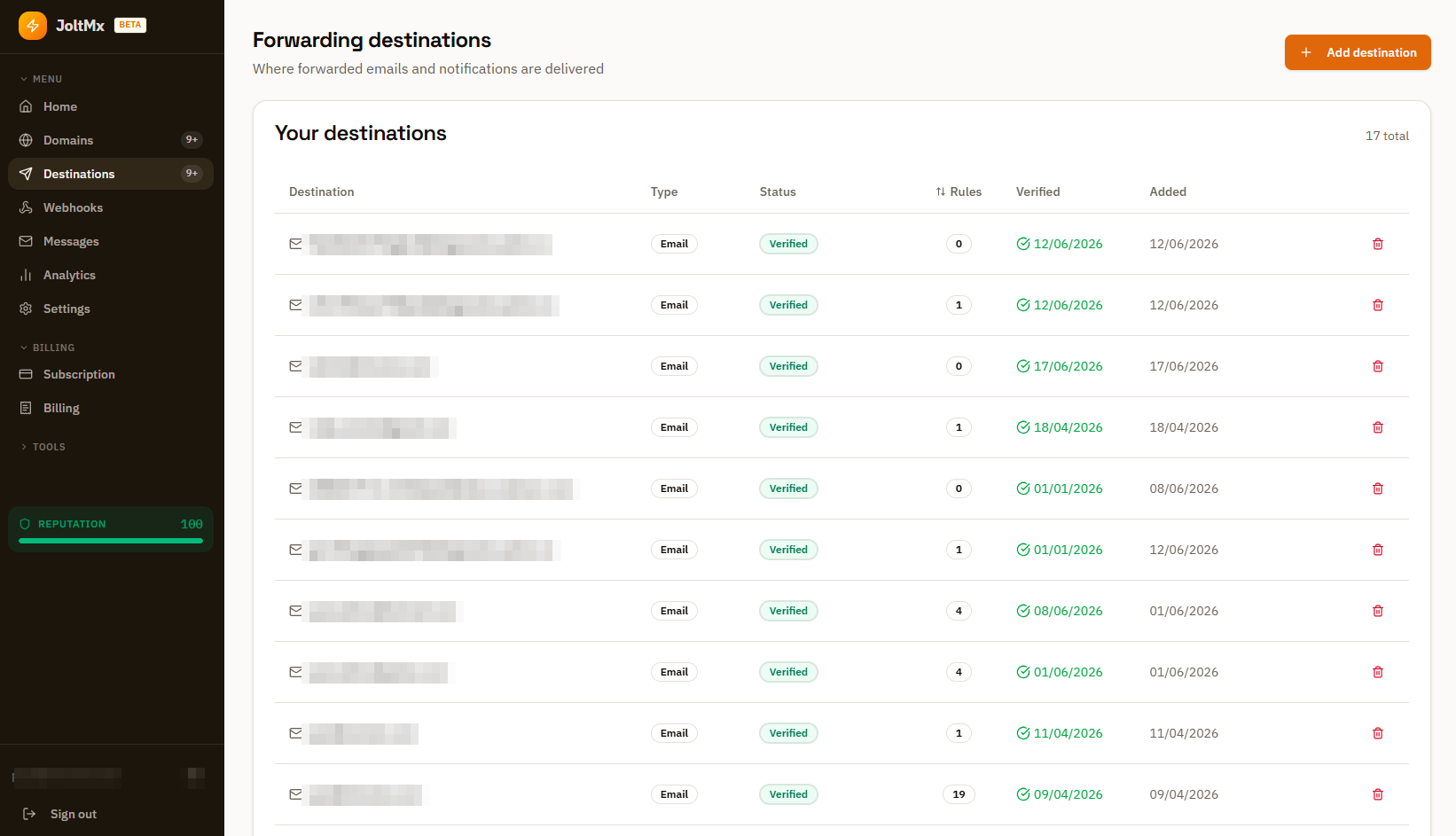1456x836 pixels.
Task: Click the Home house icon
Action: (26, 106)
